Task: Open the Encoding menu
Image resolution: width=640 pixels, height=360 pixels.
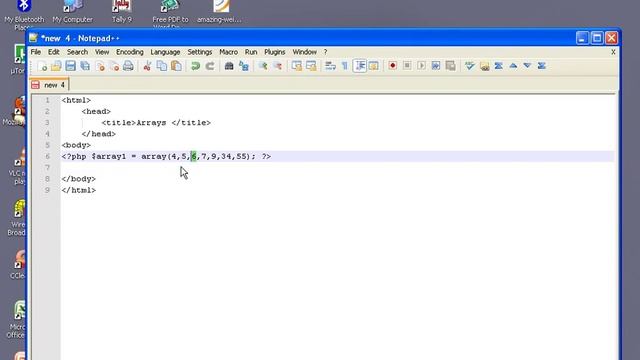Action: (x=130, y=52)
